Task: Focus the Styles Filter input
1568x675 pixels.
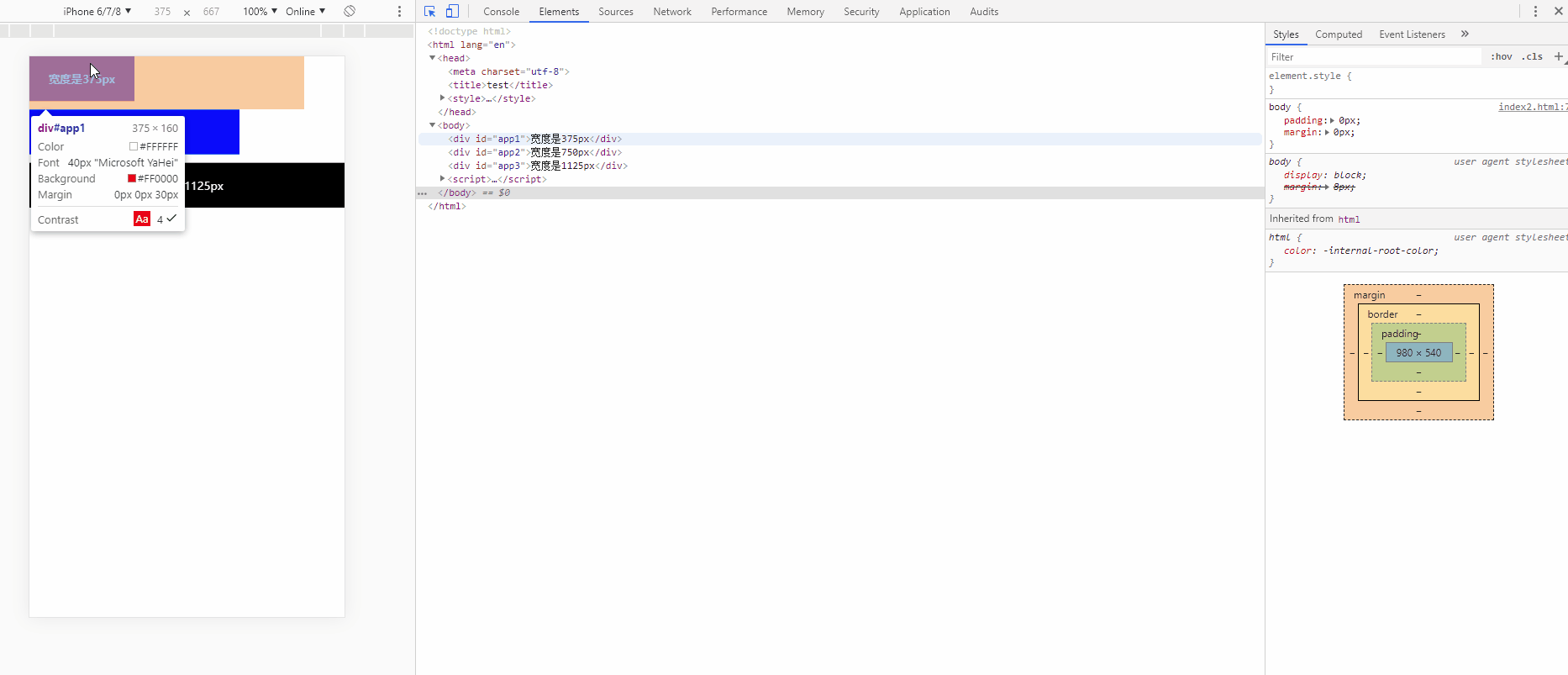Action: pos(1375,56)
